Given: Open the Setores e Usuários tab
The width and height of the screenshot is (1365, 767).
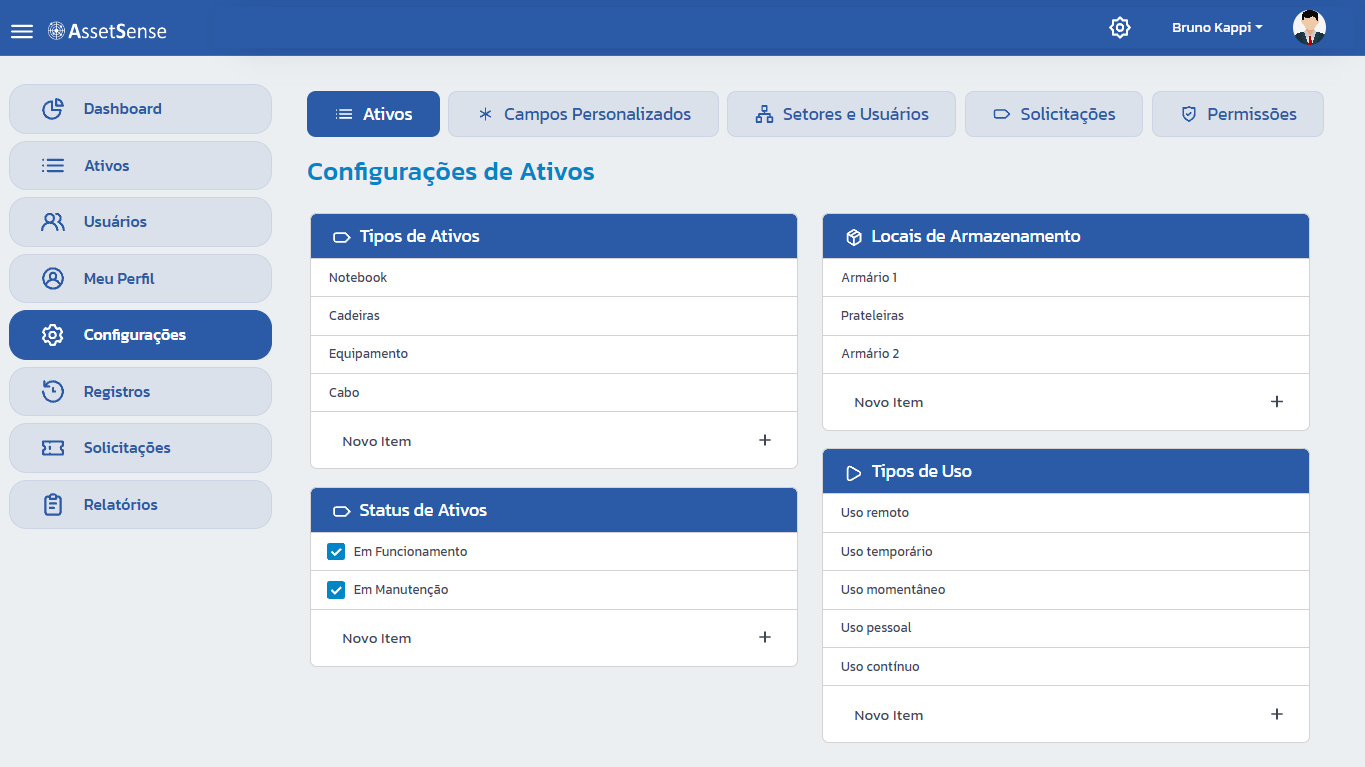Looking at the screenshot, I should coord(841,114).
